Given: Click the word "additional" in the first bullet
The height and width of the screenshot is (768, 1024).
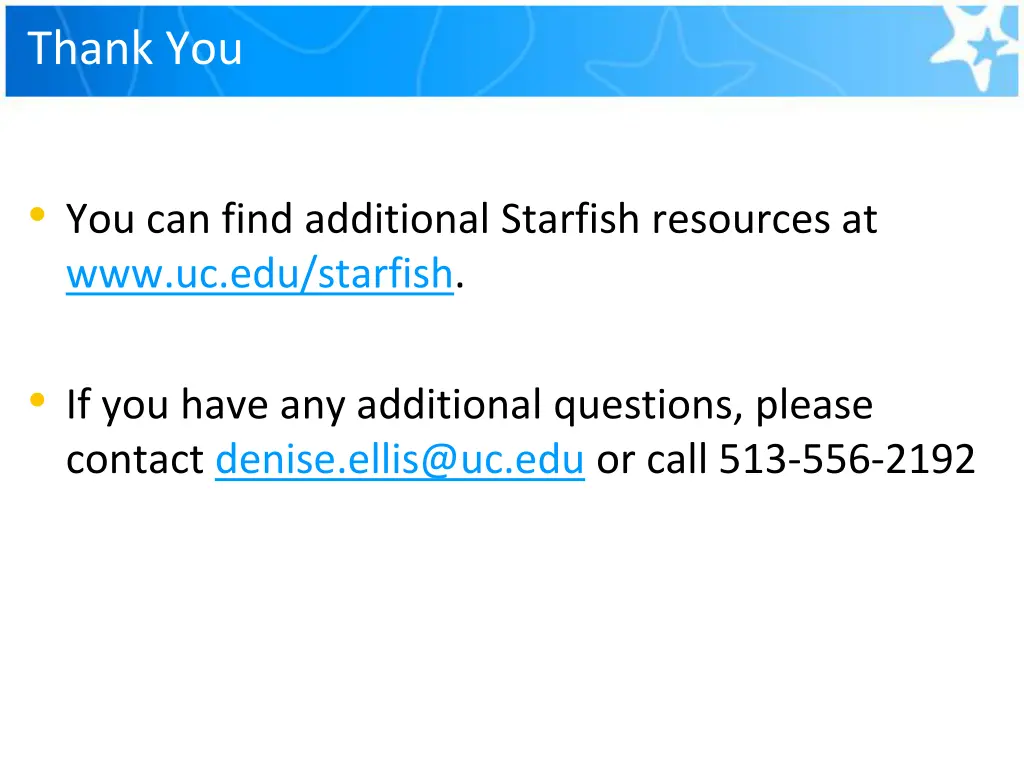Looking at the screenshot, I should pyautogui.click(x=396, y=218).
